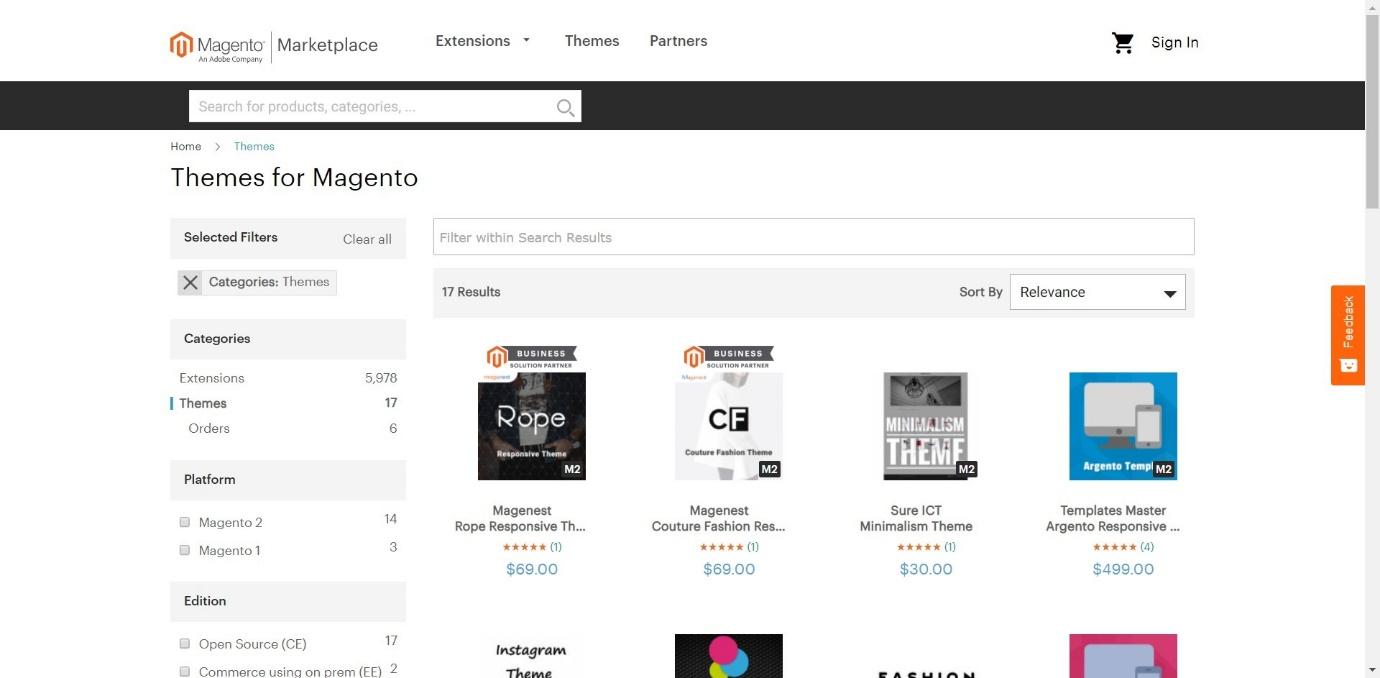Remove the Categories: Themes filter X
This screenshot has width=1380, height=678.
click(x=190, y=283)
